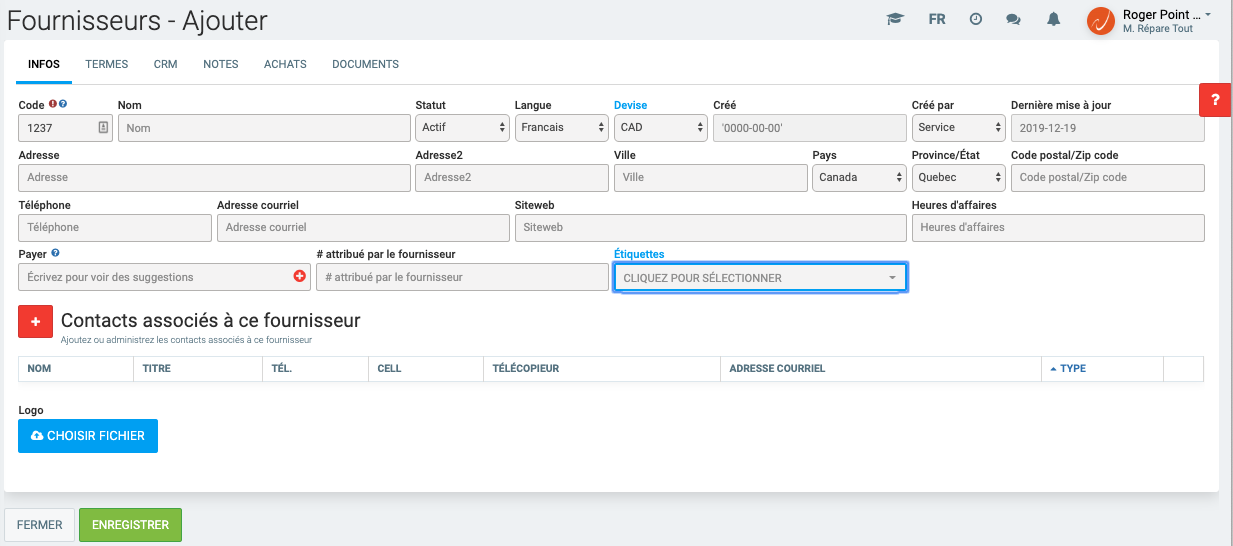Screen dimensions: 1233x546
Task: Click the ENREGISTRER button
Action: 130,525
